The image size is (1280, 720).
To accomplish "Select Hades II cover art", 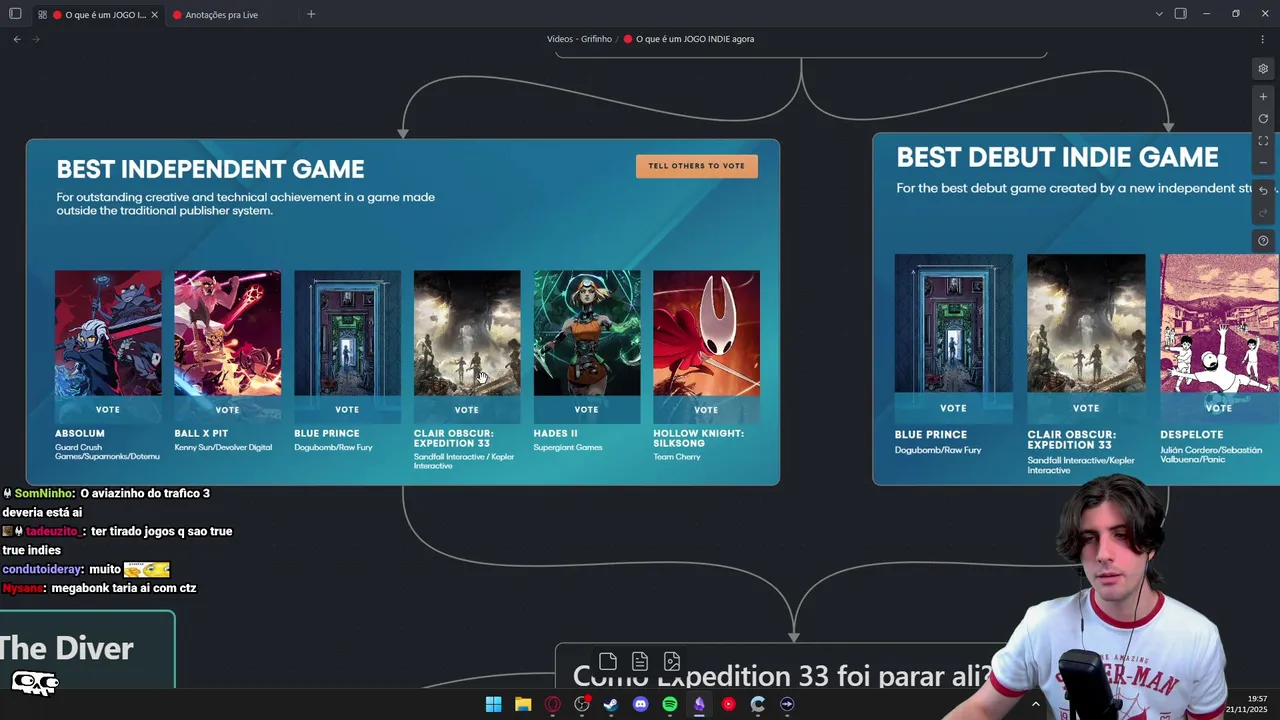I will tap(587, 334).
